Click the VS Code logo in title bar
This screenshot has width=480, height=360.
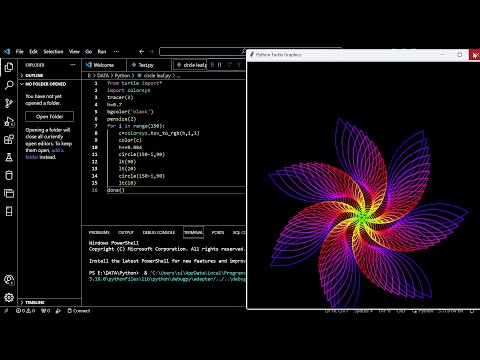(x=7, y=51)
